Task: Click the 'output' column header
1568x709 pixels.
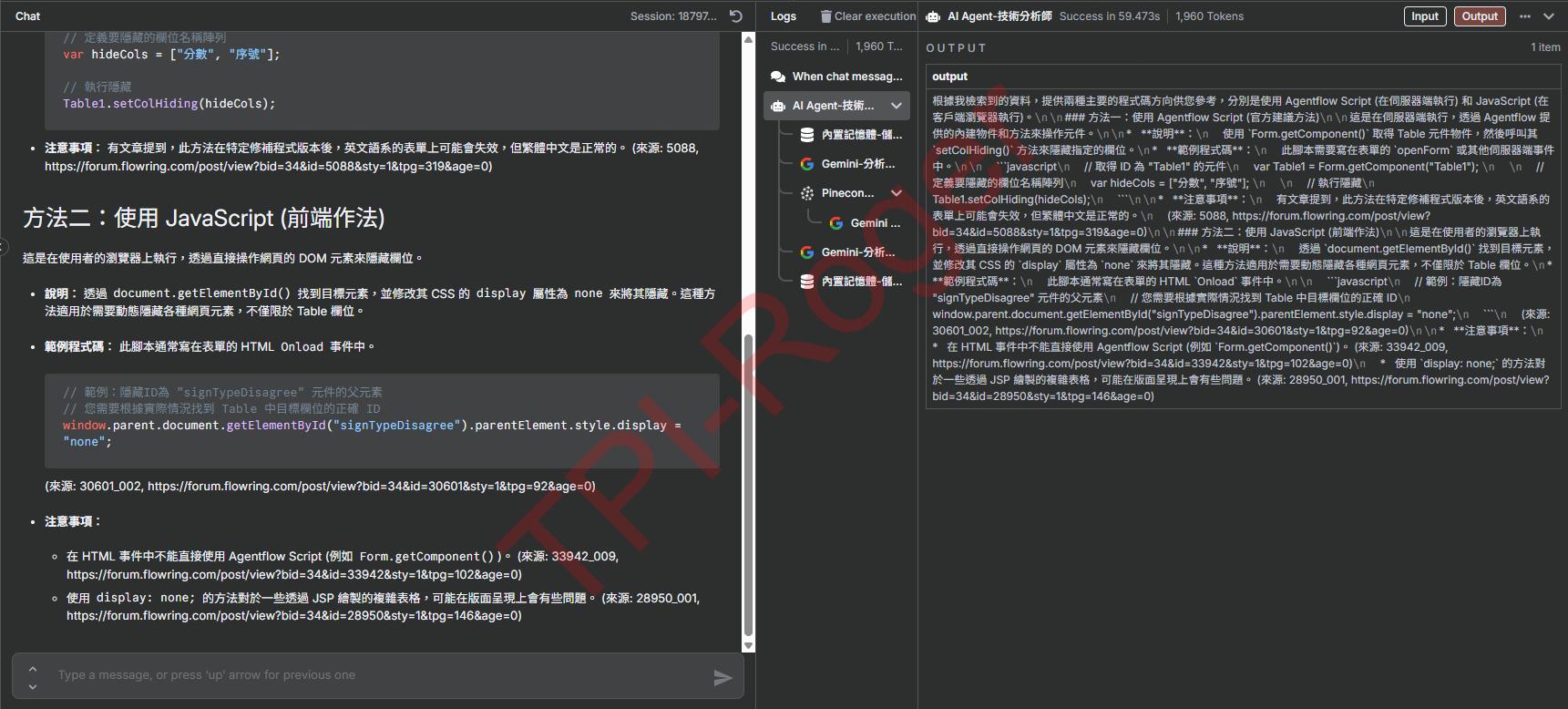Action: pyautogui.click(x=949, y=77)
